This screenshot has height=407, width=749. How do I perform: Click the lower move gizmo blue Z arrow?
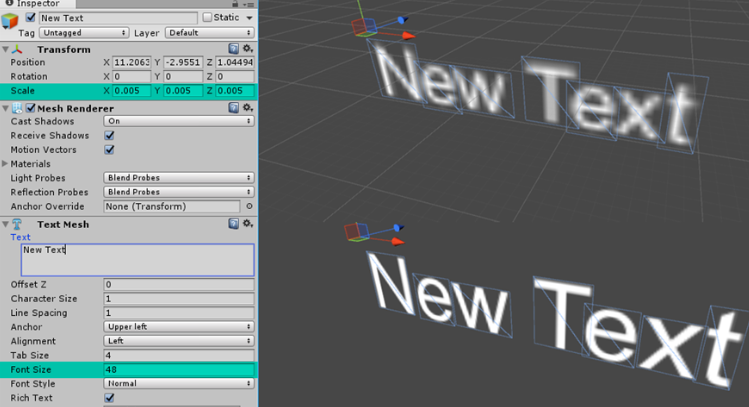(x=398, y=228)
